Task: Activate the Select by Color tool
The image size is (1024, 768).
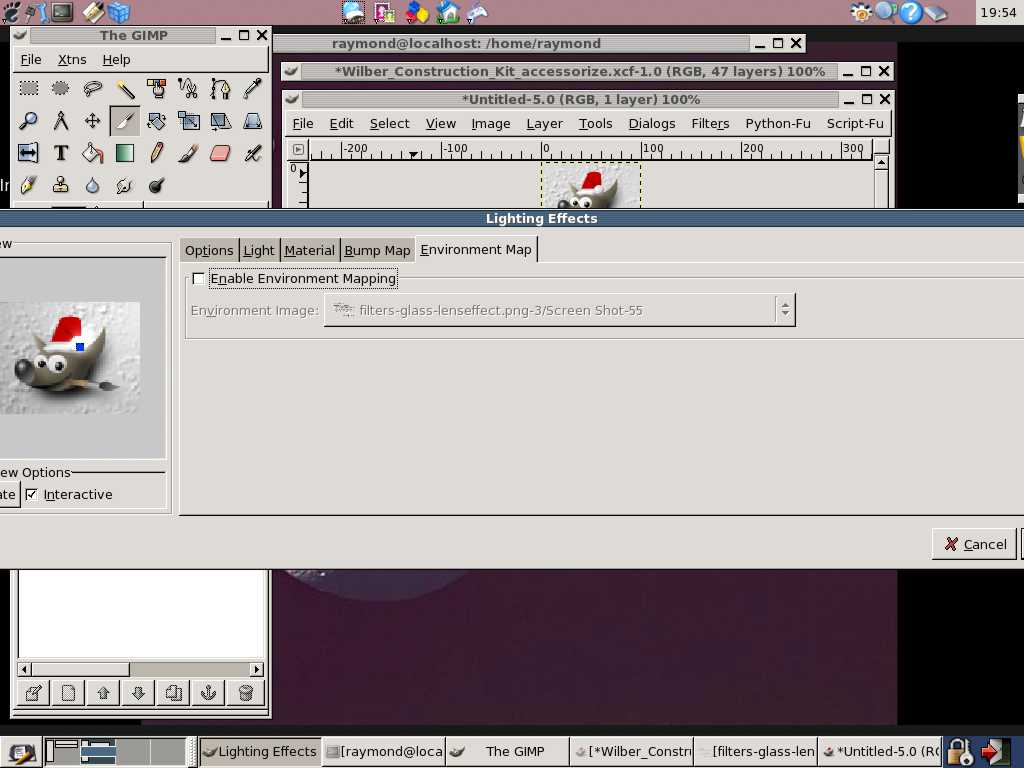Action: [156, 88]
